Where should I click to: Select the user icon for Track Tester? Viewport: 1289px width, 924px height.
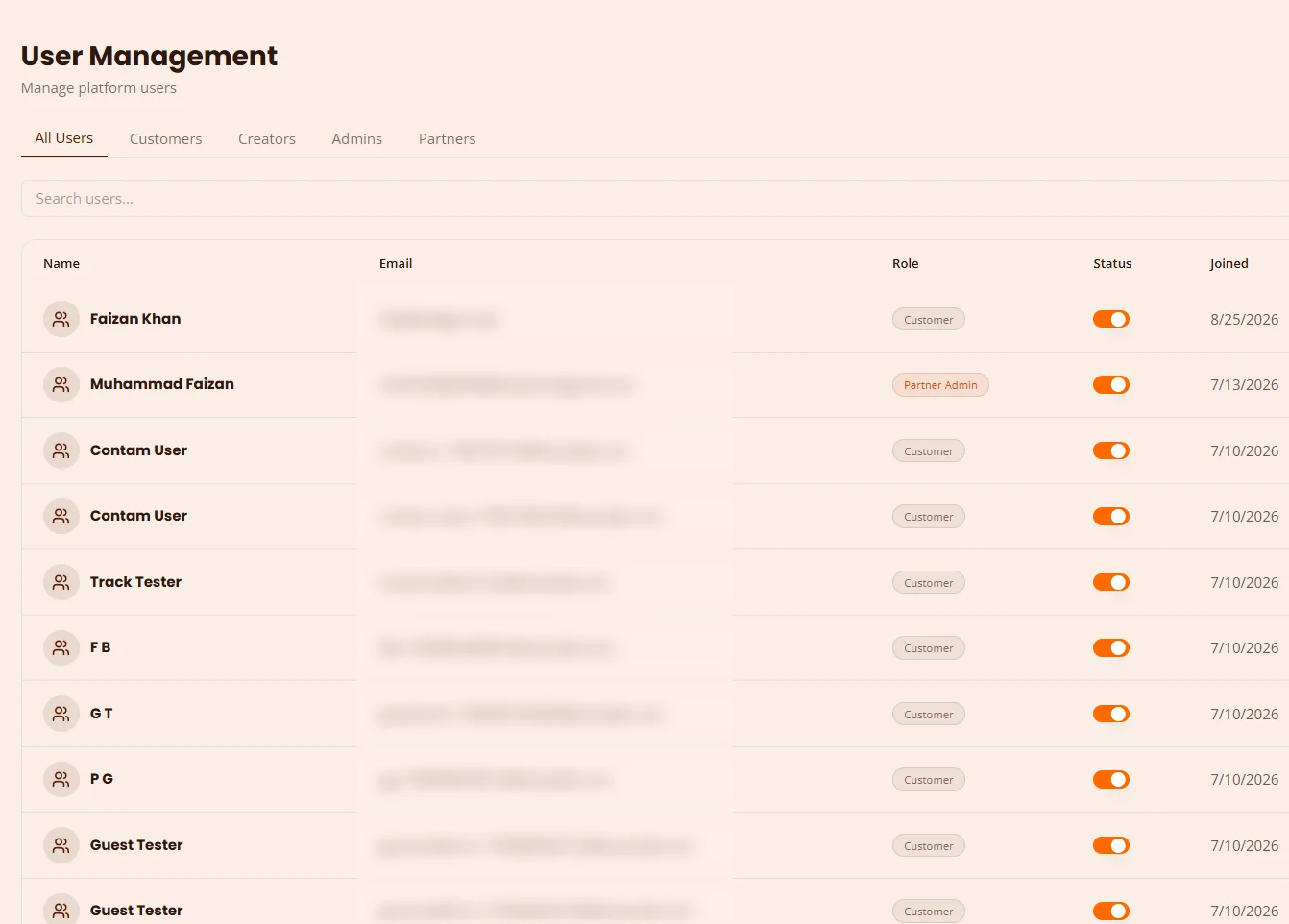pyautogui.click(x=61, y=582)
